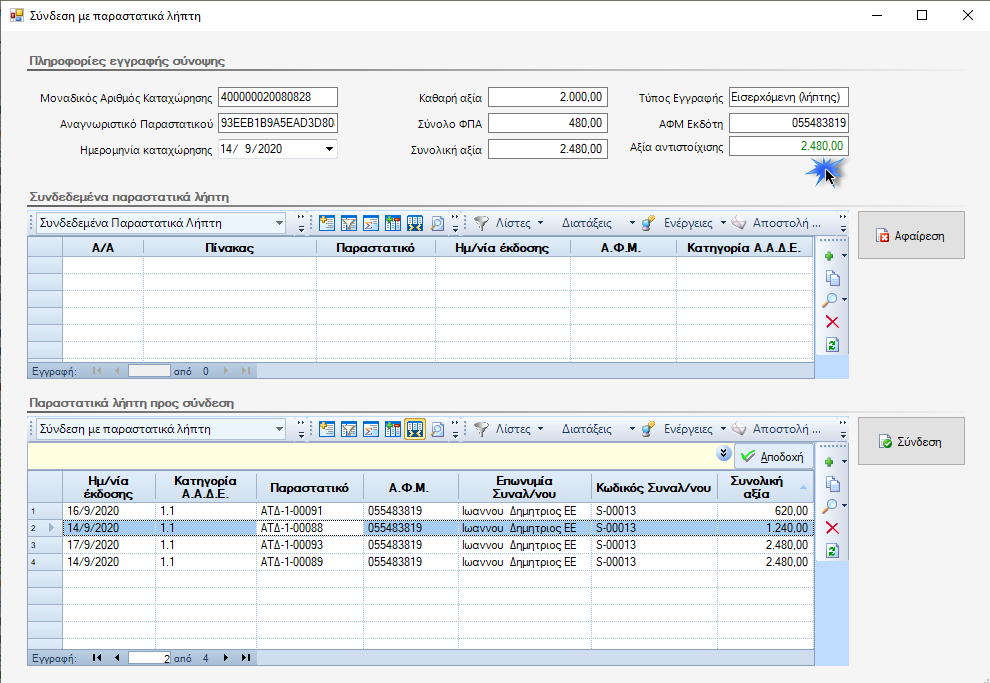This screenshot has width=990, height=683.
Task: Click the Σύνδεση button
Action: click(911, 441)
